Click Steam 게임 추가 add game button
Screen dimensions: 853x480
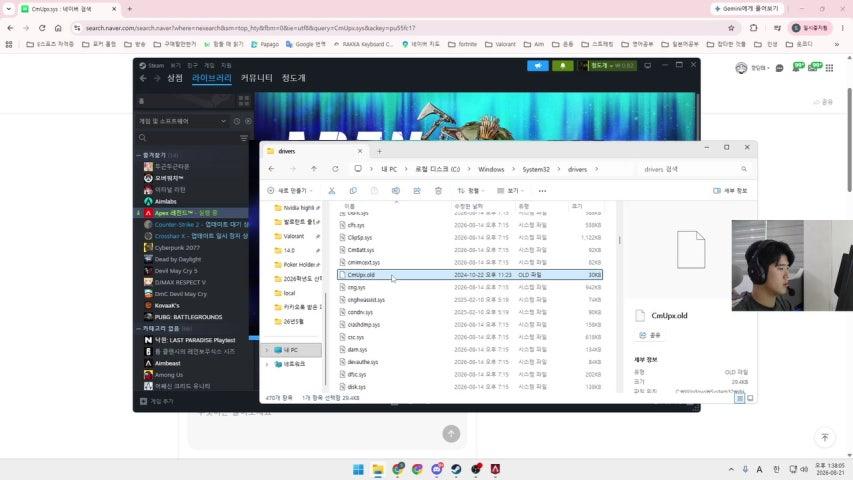tap(157, 401)
